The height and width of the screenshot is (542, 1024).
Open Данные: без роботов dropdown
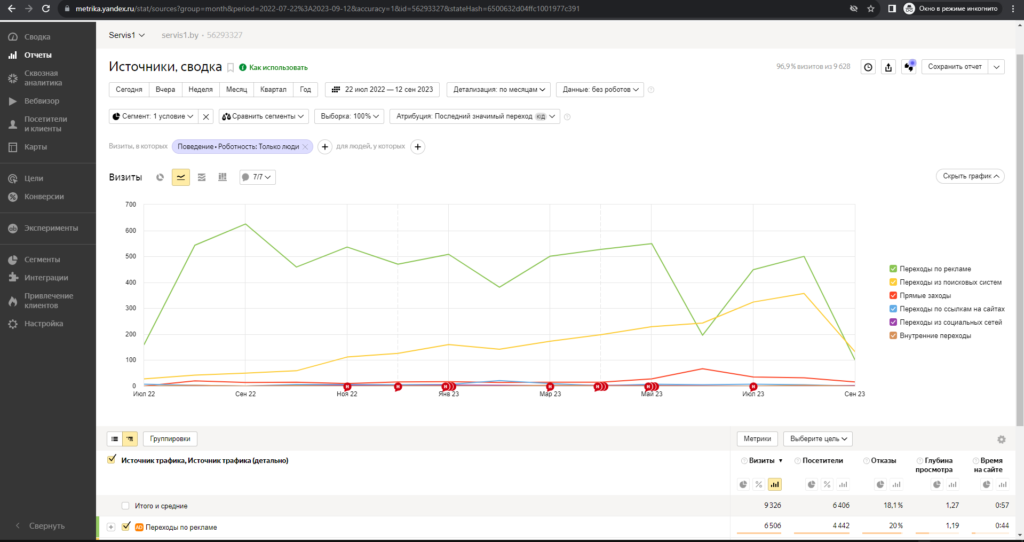(600, 89)
